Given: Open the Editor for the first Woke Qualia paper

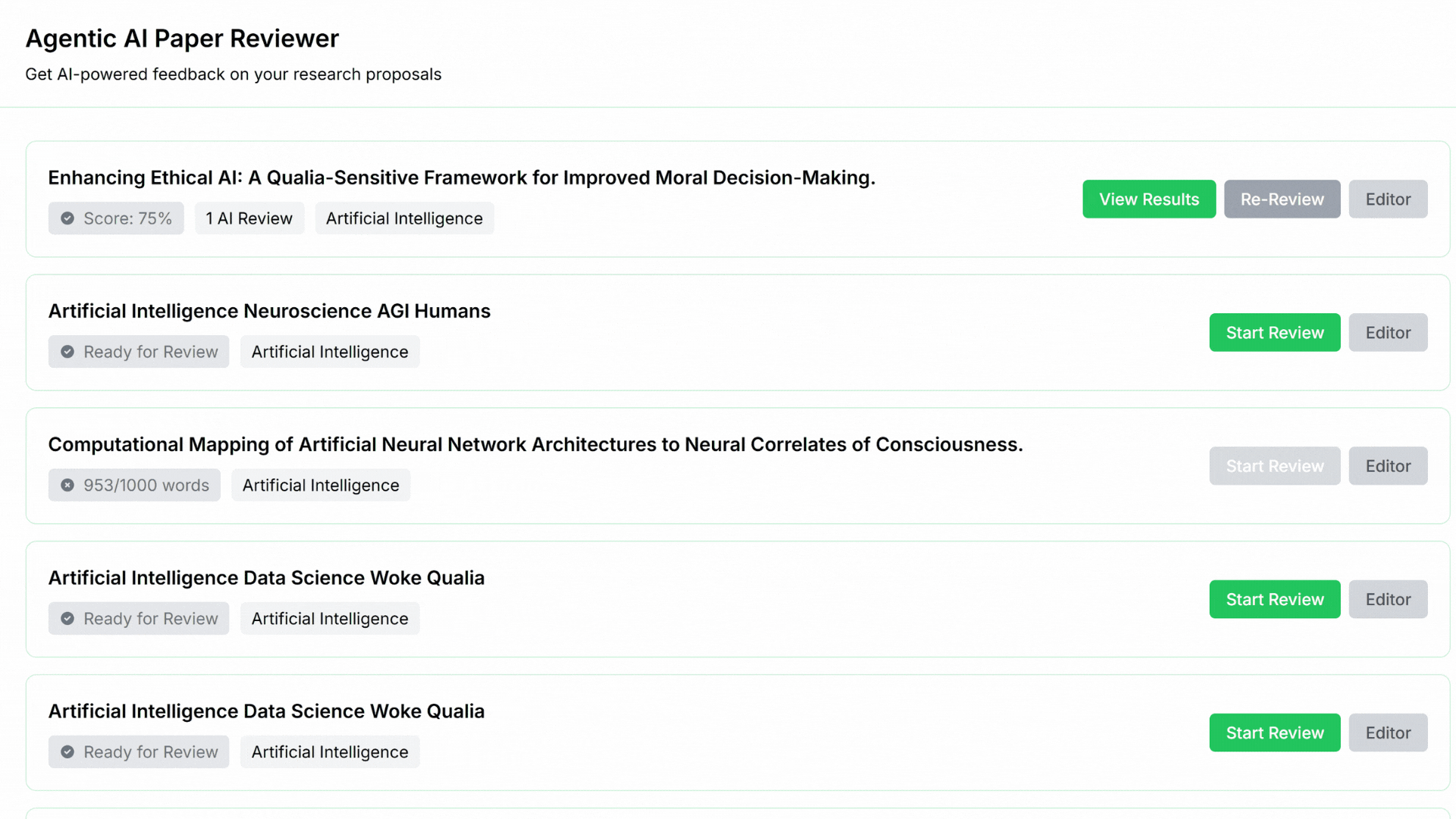Looking at the screenshot, I should tap(1388, 599).
